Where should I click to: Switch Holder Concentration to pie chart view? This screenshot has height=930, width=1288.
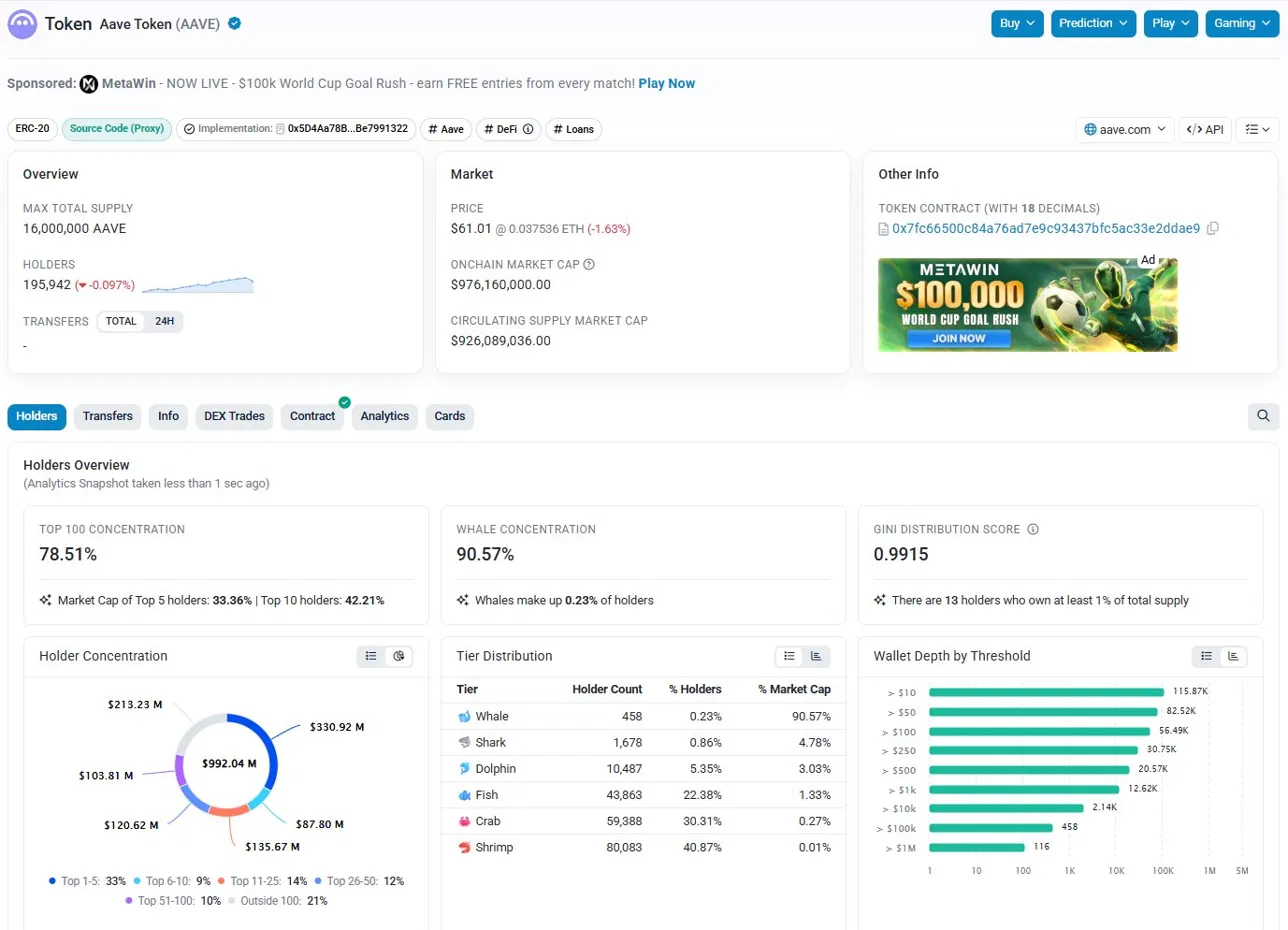(399, 656)
